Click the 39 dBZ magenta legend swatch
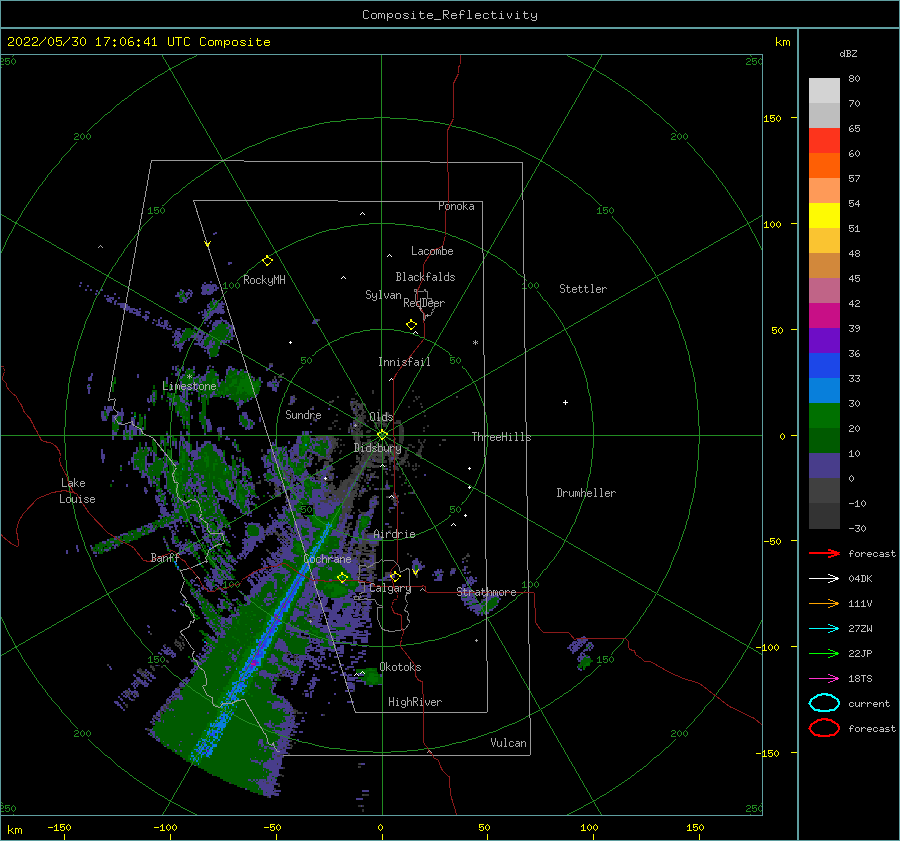Screen dimensions: 900x841 (x=824, y=315)
